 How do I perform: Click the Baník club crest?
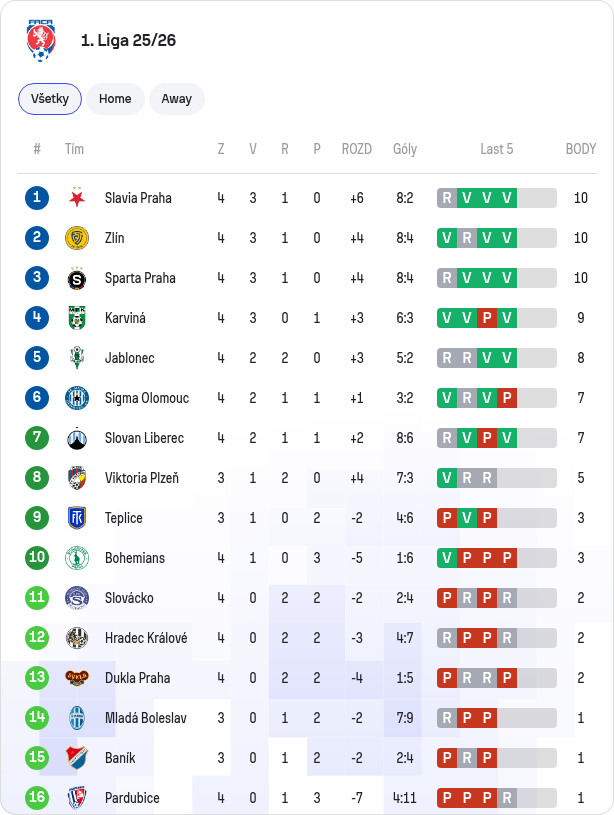(77, 758)
